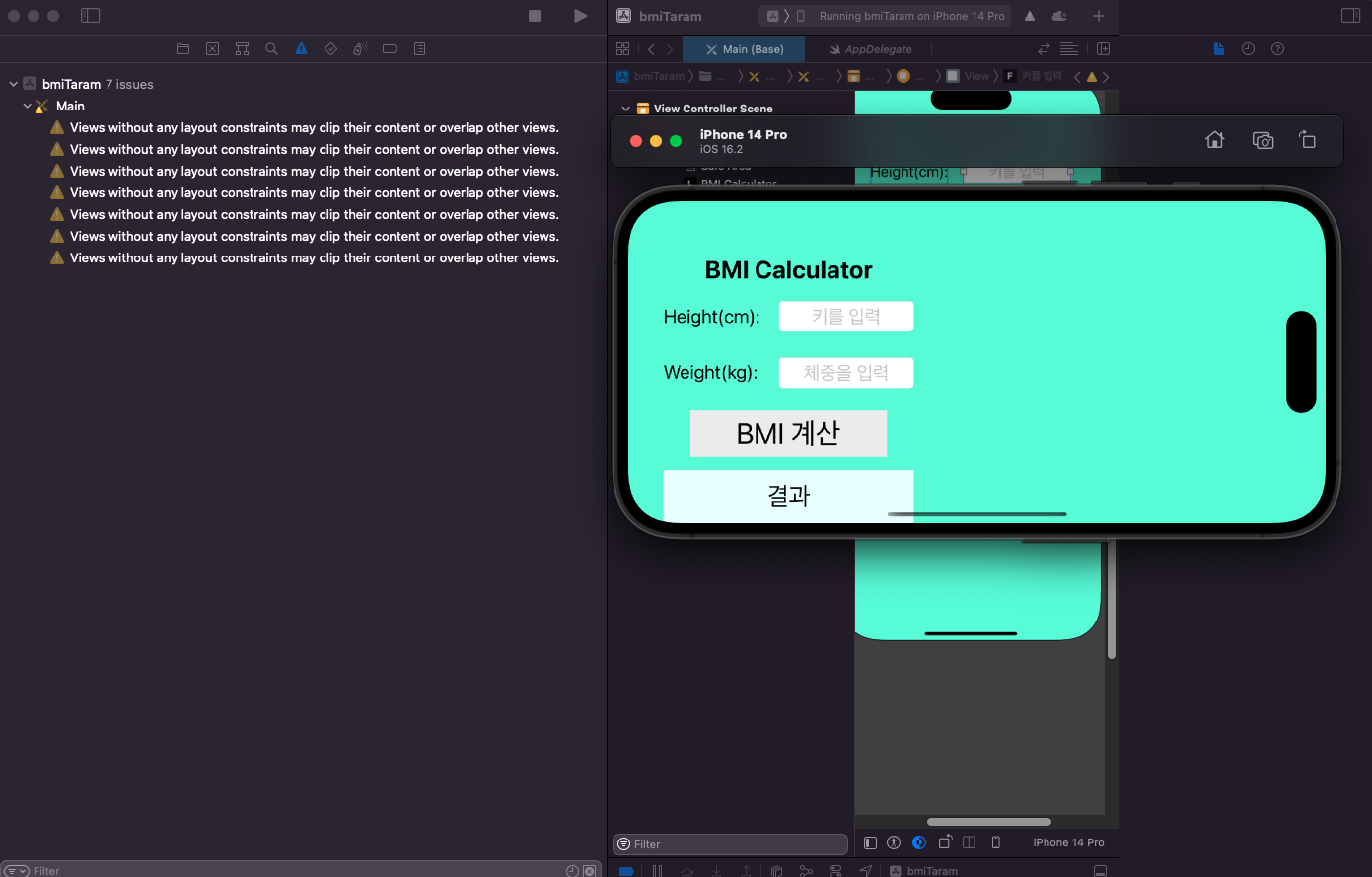Open canvas accessibility options
This screenshot has height=877, width=1372.
pyautogui.click(x=894, y=842)
